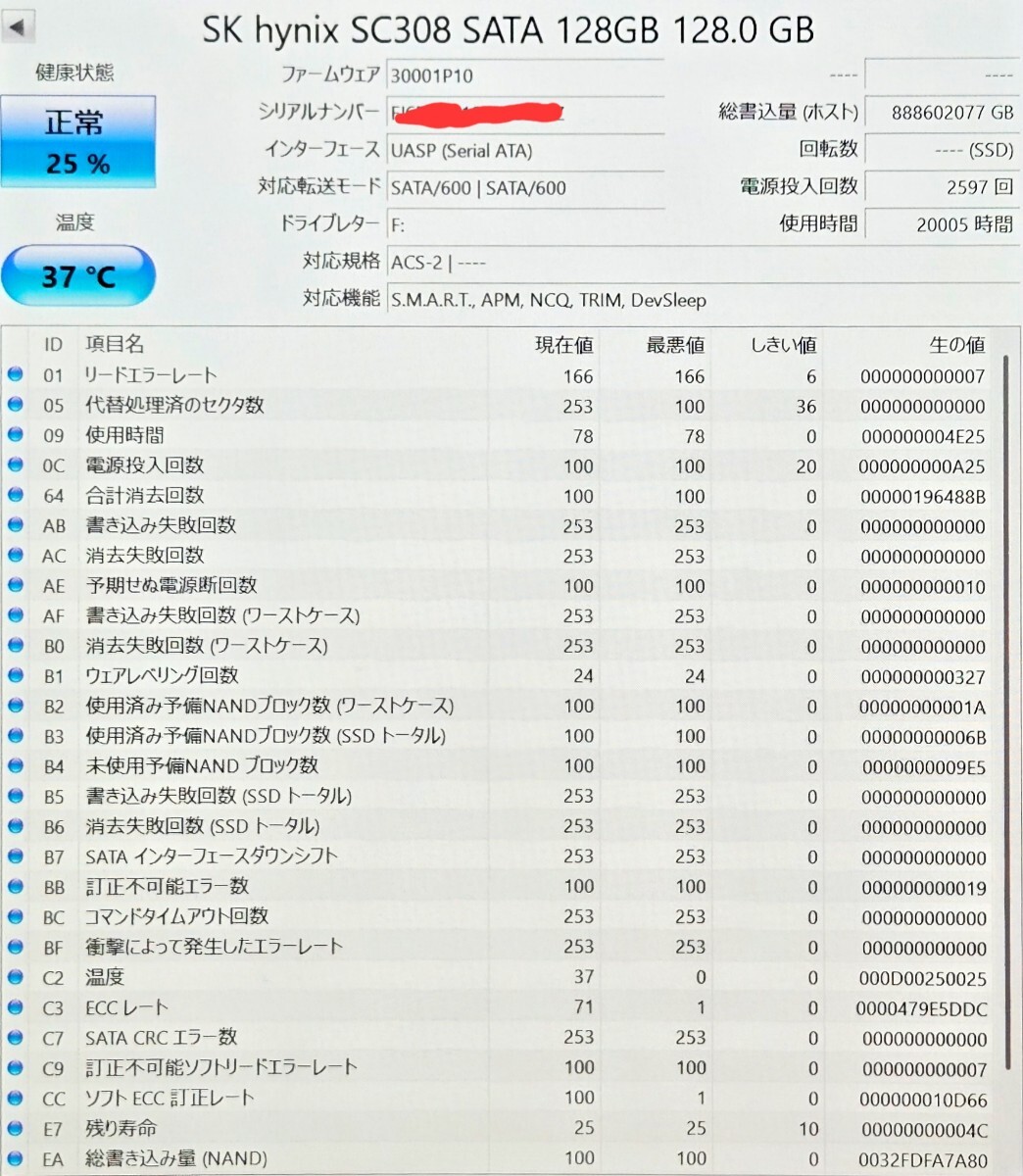Select raw value 000000010D66

(x=923, y=1100)
